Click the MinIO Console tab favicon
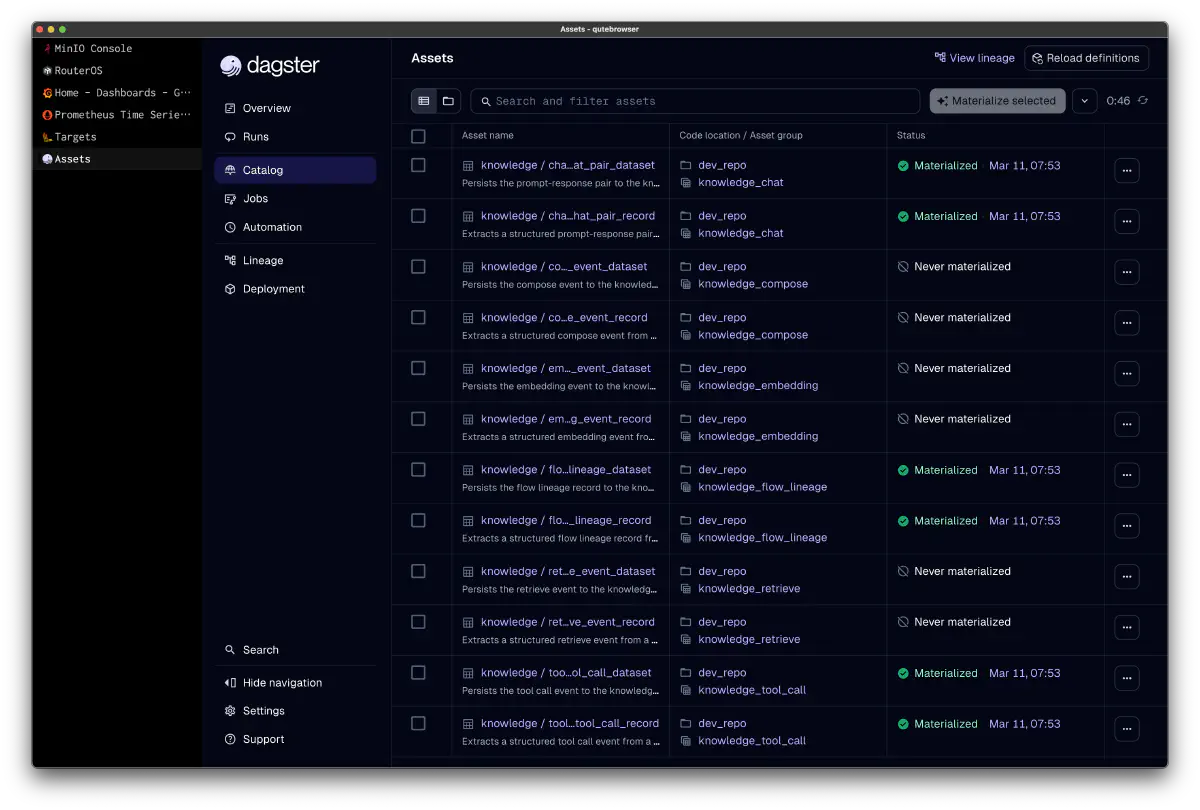The width and height of the screenshot is (1200, 810). [47, 48]
